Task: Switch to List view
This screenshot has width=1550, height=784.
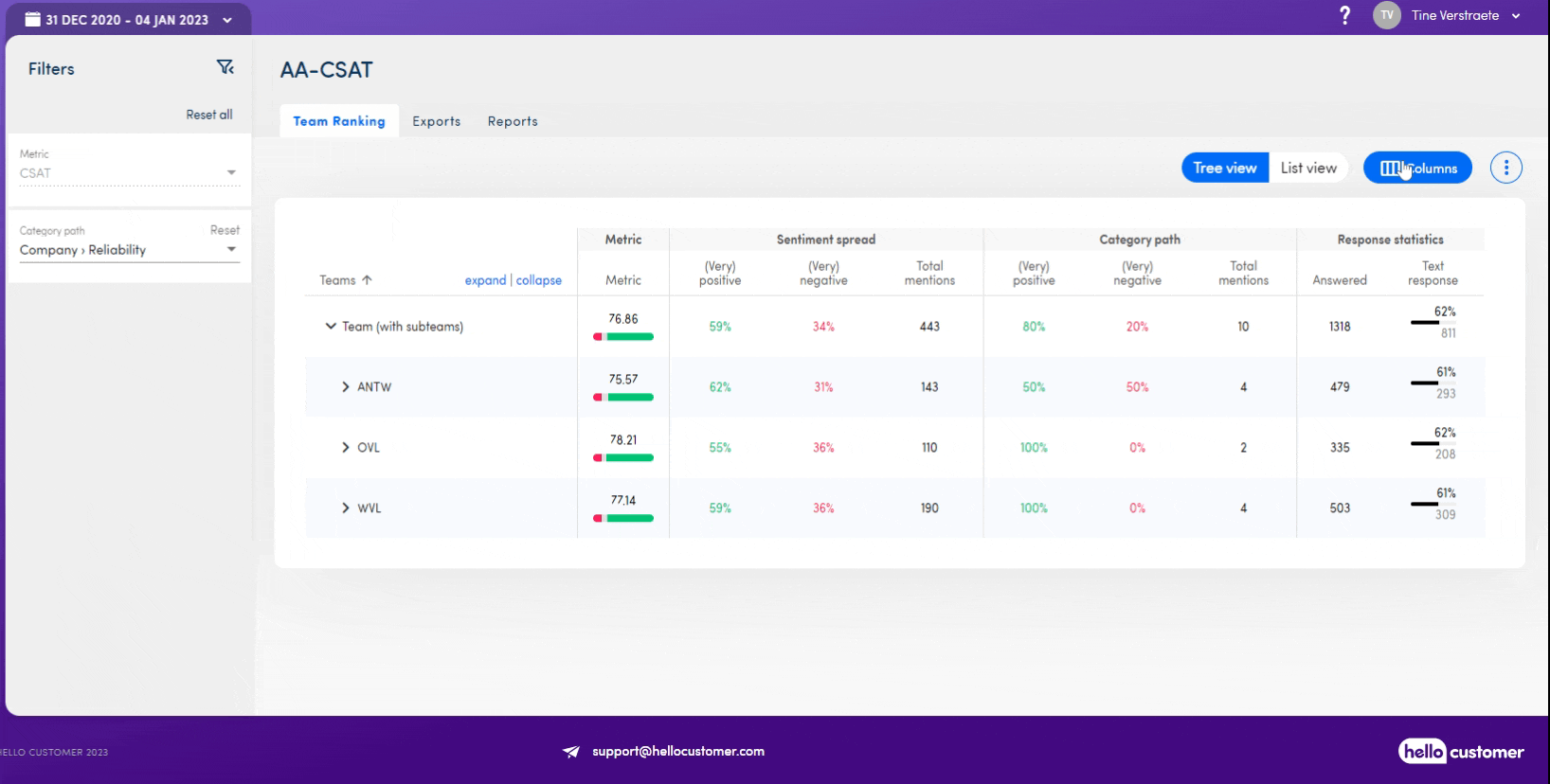Action: [1308, 168]
